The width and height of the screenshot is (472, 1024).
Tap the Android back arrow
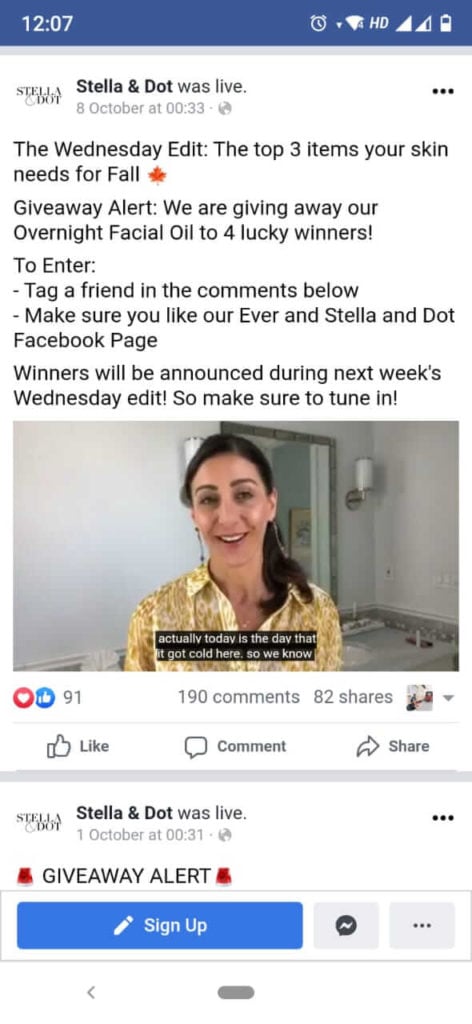[91, 993]
